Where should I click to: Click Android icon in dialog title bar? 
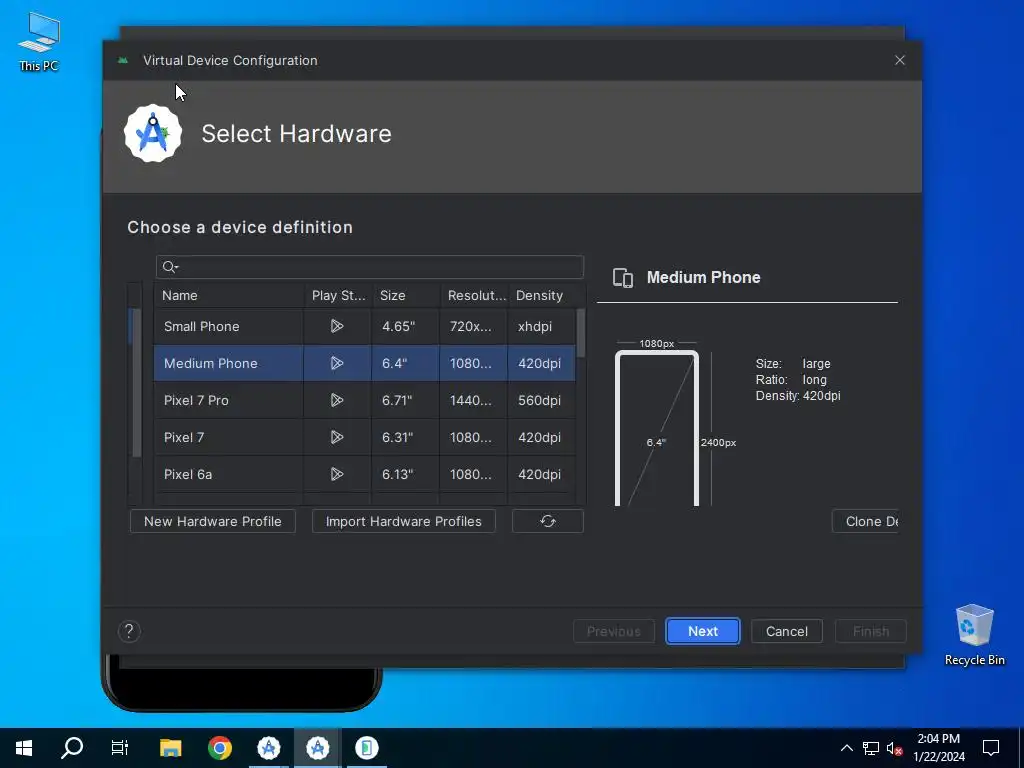point(123,61)
